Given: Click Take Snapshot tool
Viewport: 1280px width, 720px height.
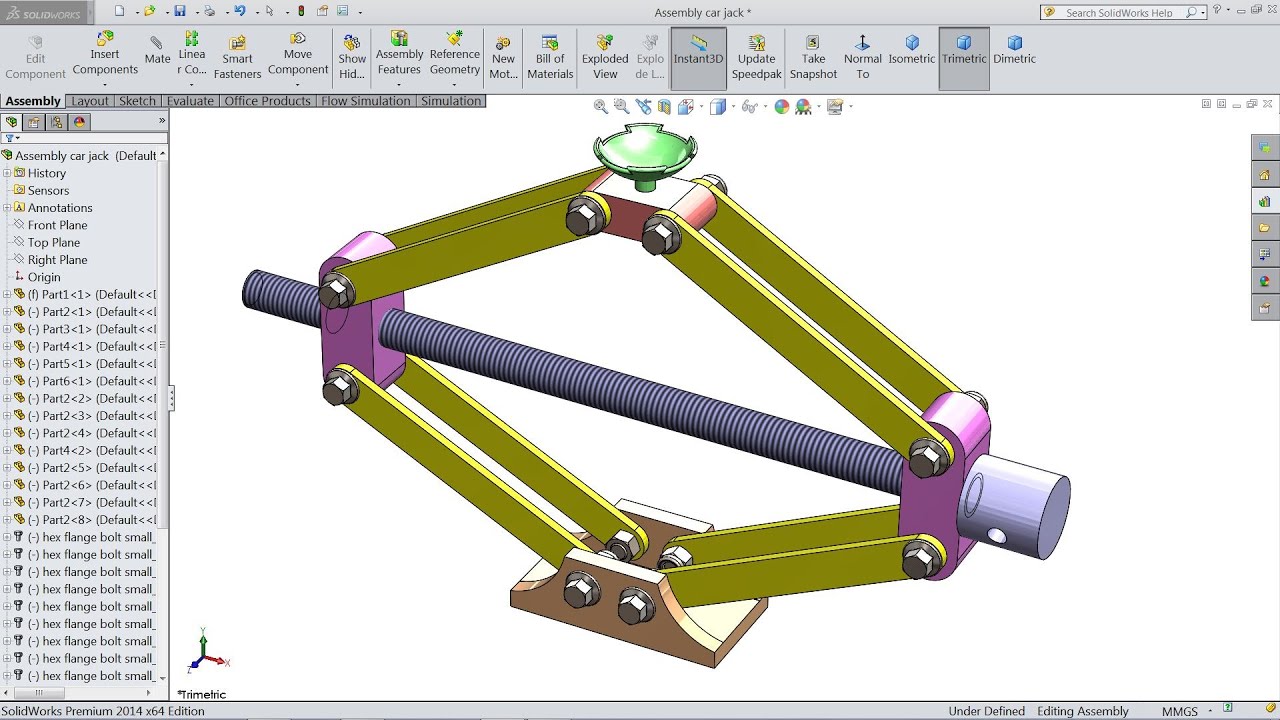Looking at the screenshot, I should tap(813, 57).
